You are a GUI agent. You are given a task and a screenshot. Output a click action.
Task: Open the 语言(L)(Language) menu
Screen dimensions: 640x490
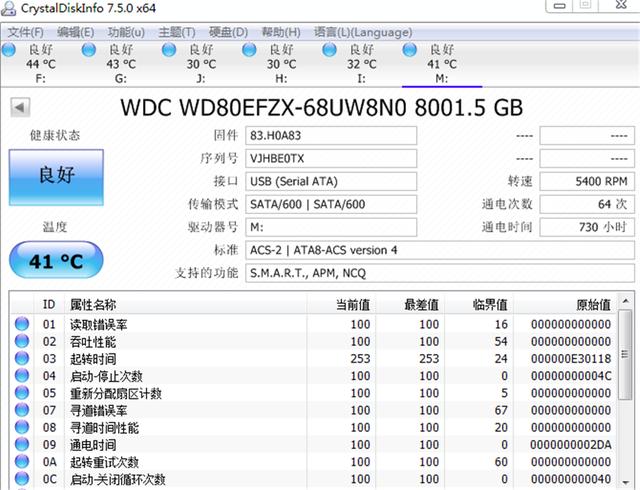[363, 32]
